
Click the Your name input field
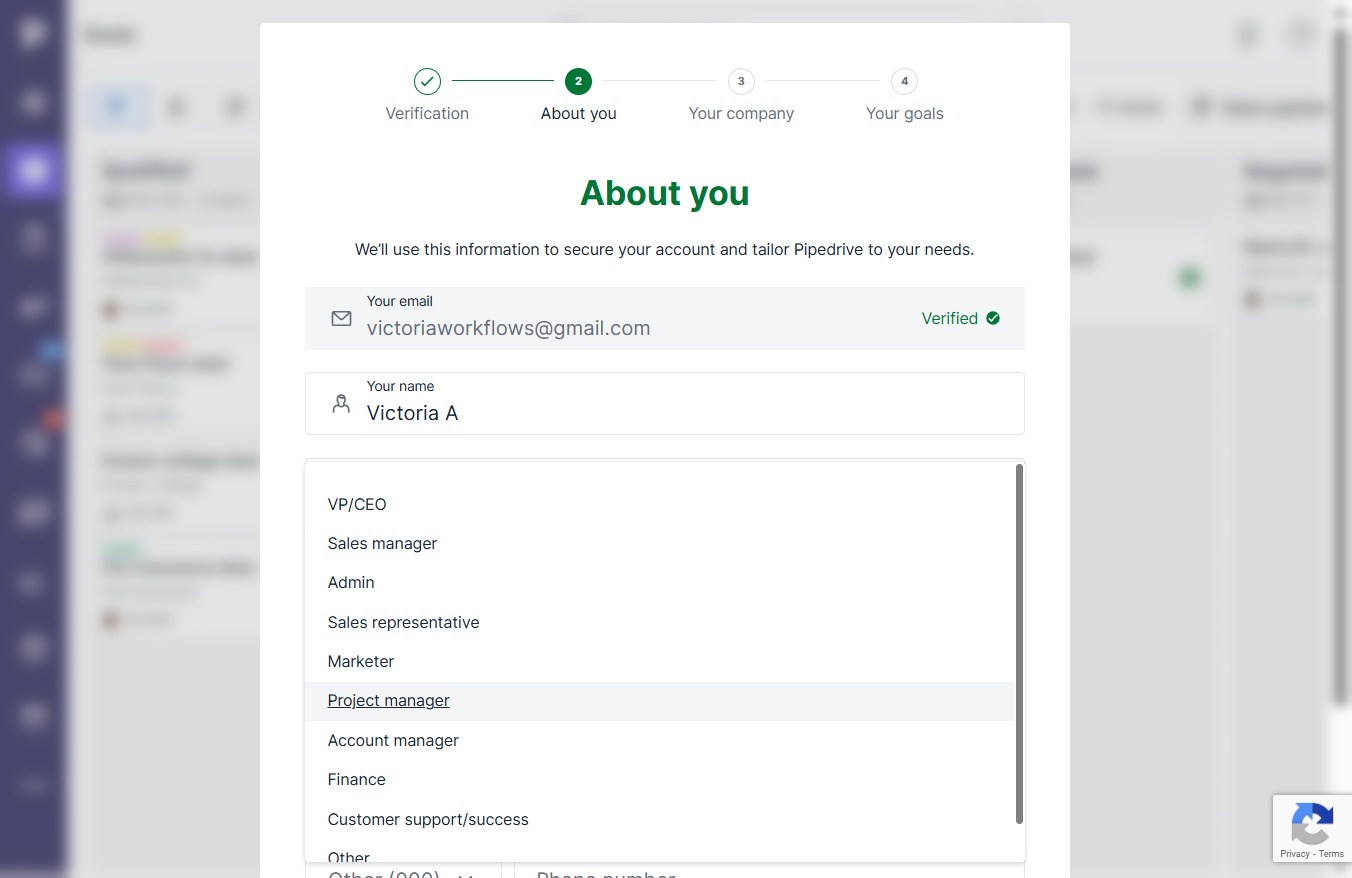click(x=665, y=403)
